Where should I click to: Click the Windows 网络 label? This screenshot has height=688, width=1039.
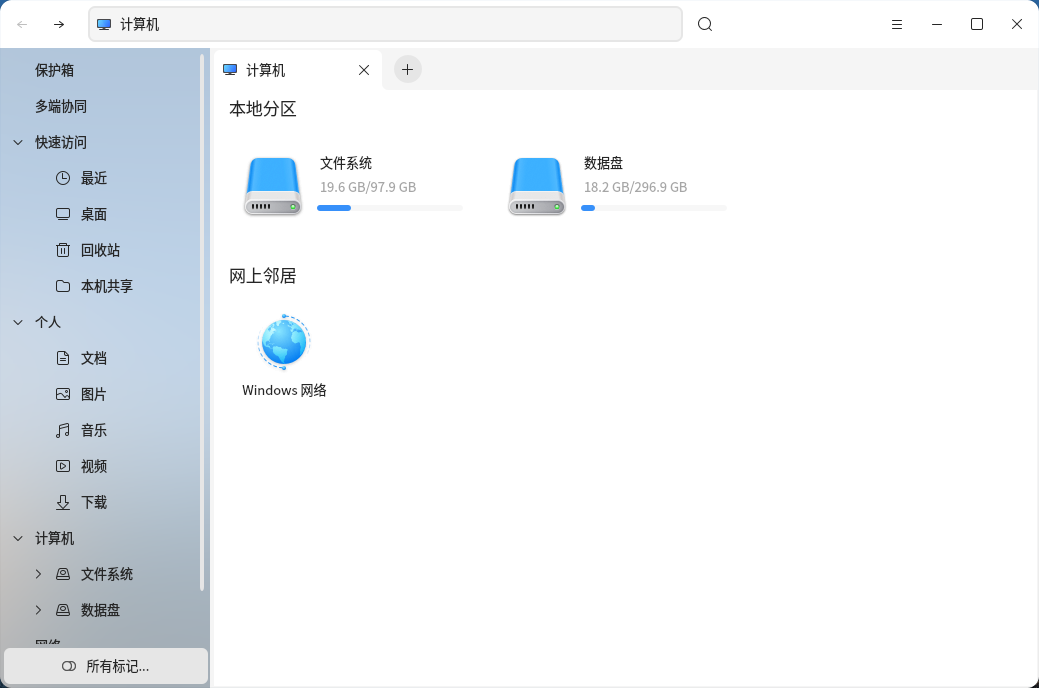[x=284, y=390]
